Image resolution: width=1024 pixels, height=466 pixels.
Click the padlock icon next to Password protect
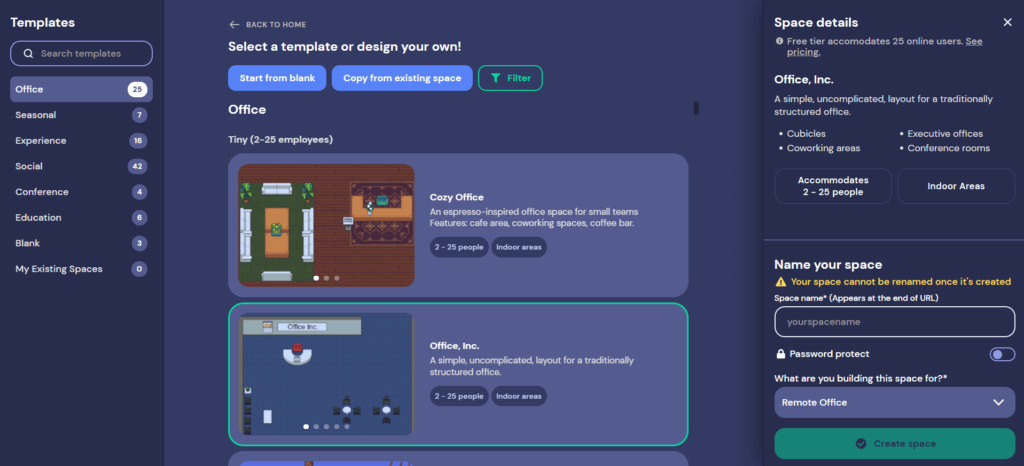point(780,354)
